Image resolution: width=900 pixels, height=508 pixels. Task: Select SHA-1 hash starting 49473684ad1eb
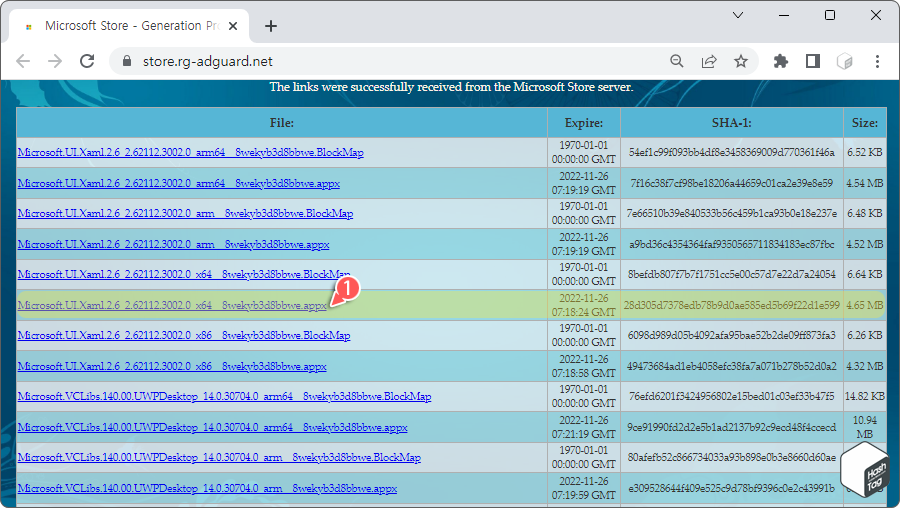[x=732, y=366]
